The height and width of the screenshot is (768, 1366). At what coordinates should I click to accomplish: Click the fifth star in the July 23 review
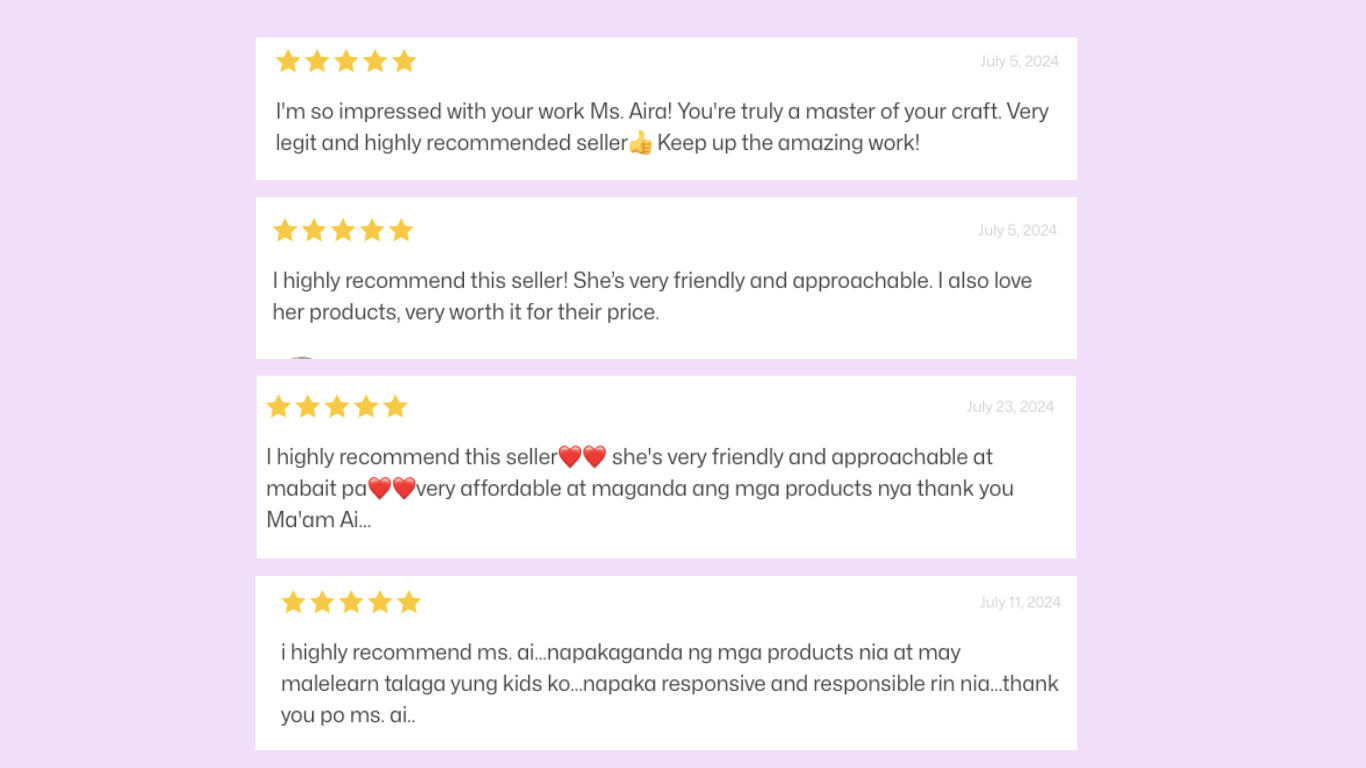[x=395, y=407]
